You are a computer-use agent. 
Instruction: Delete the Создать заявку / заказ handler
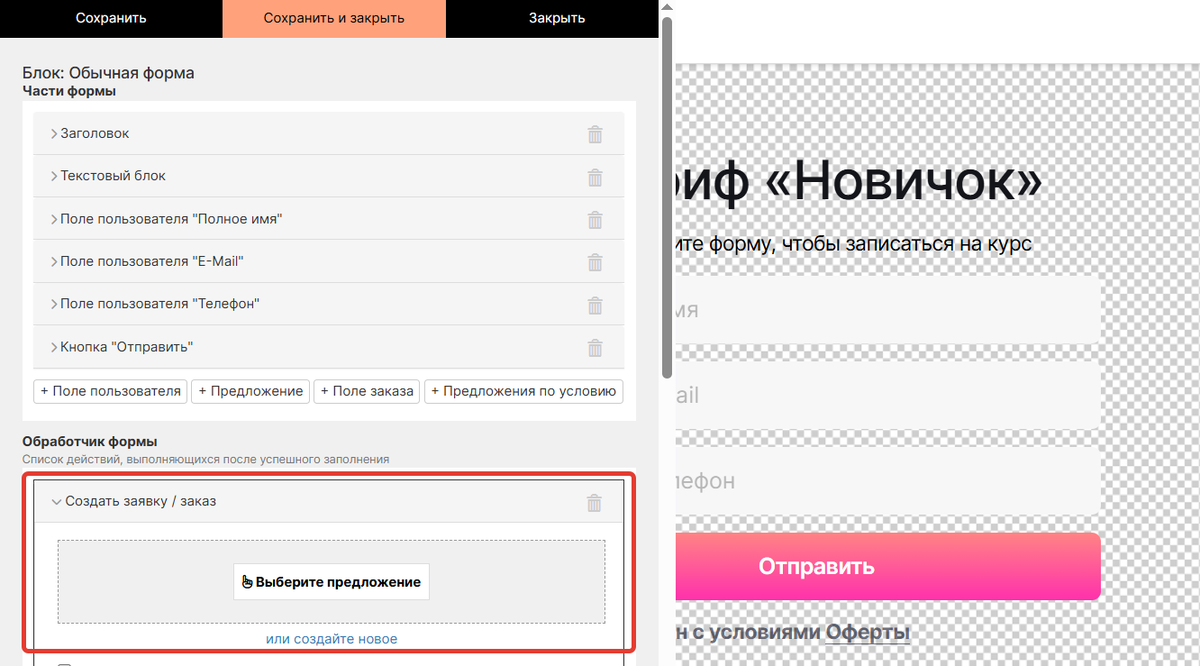tap(594, 502)
